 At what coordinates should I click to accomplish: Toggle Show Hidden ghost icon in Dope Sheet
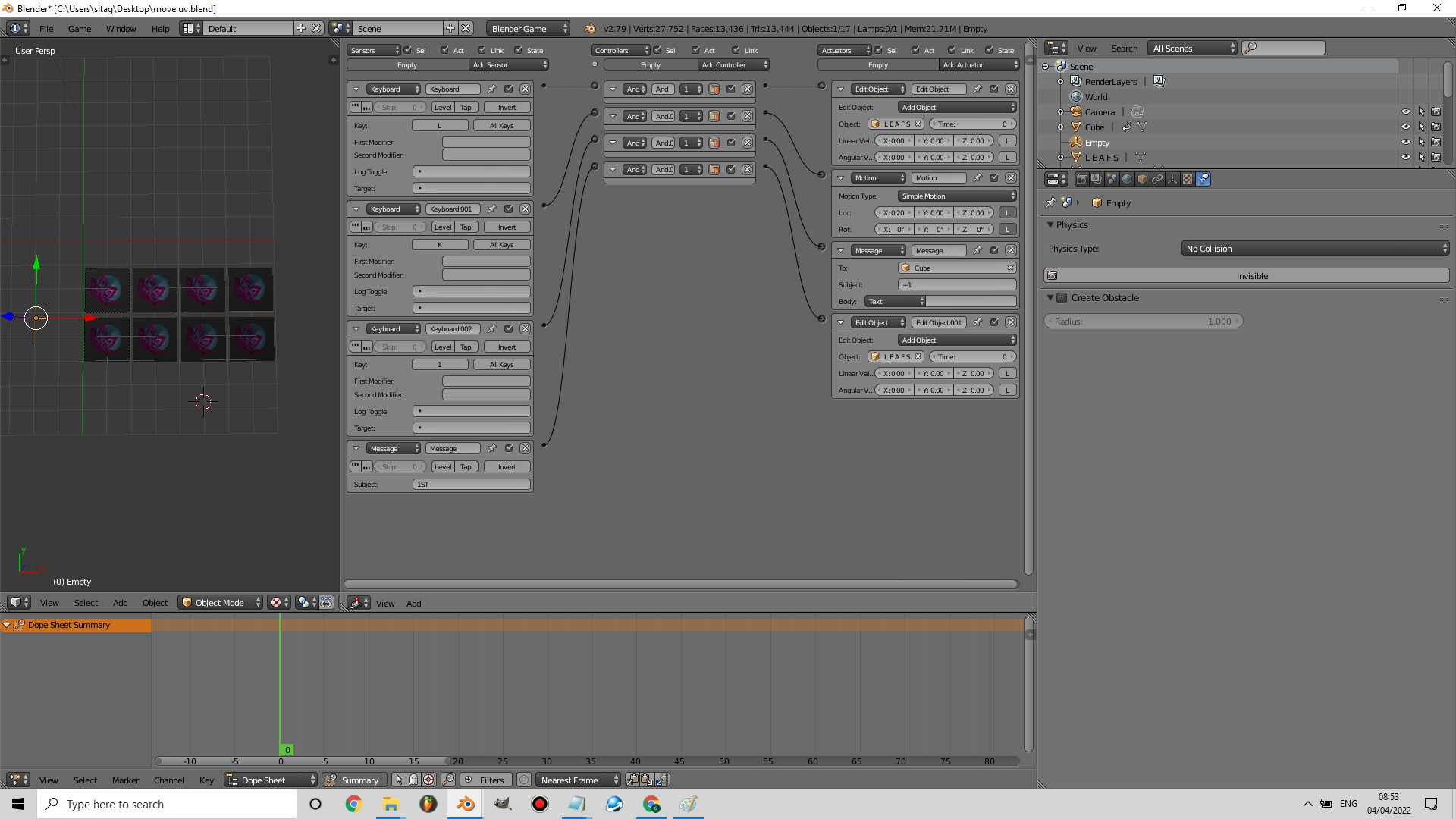click(x=413, y=780)
